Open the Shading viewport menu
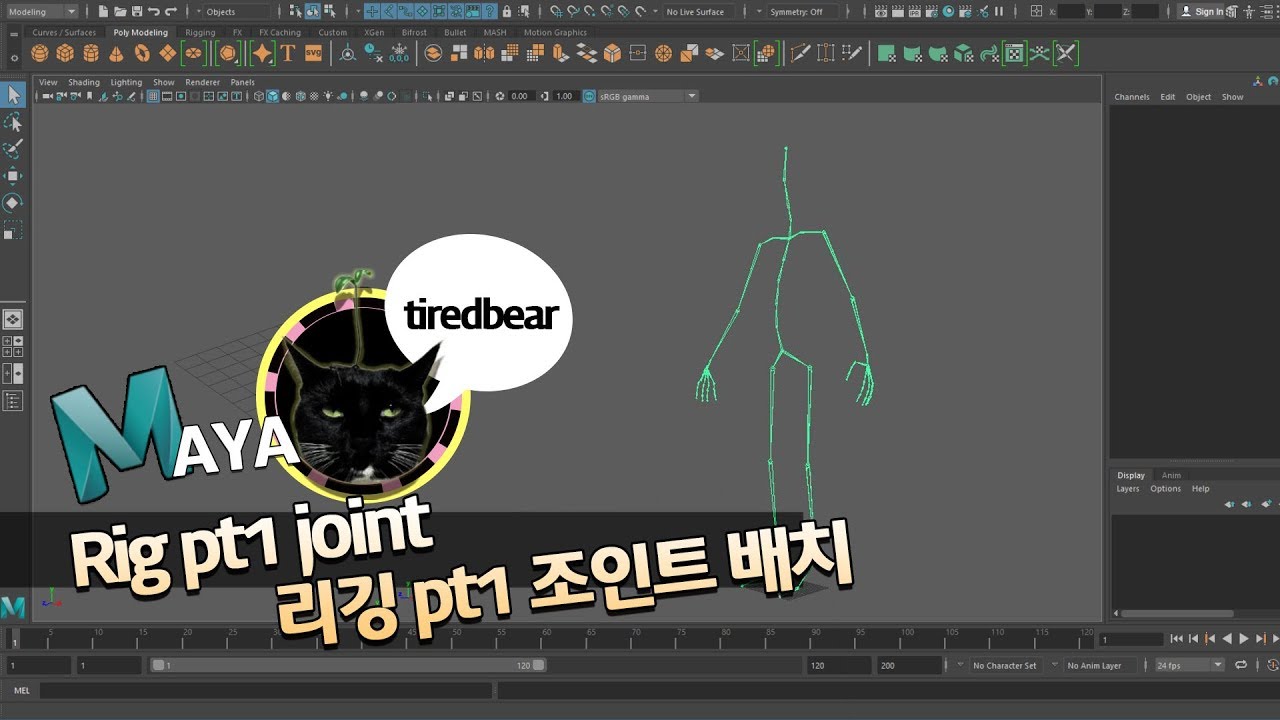This screenshot has width=1280, height=720. (84, 82)
